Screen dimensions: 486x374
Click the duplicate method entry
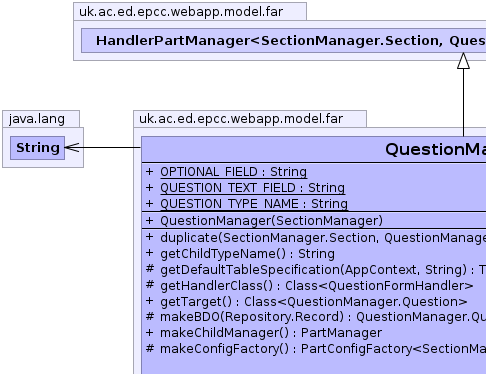point(323,238)
